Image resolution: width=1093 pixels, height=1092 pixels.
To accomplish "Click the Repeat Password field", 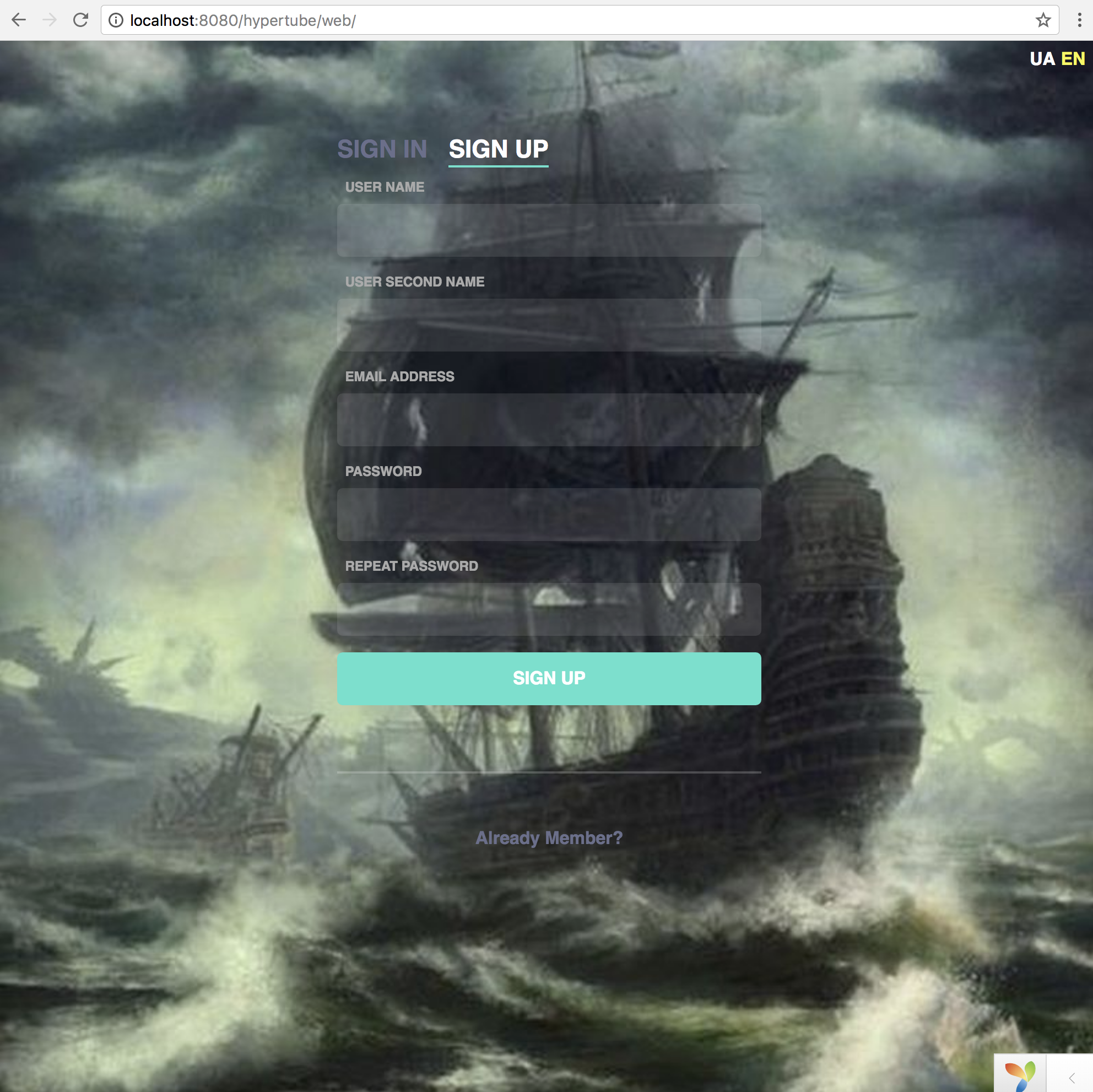I will 549,609.
